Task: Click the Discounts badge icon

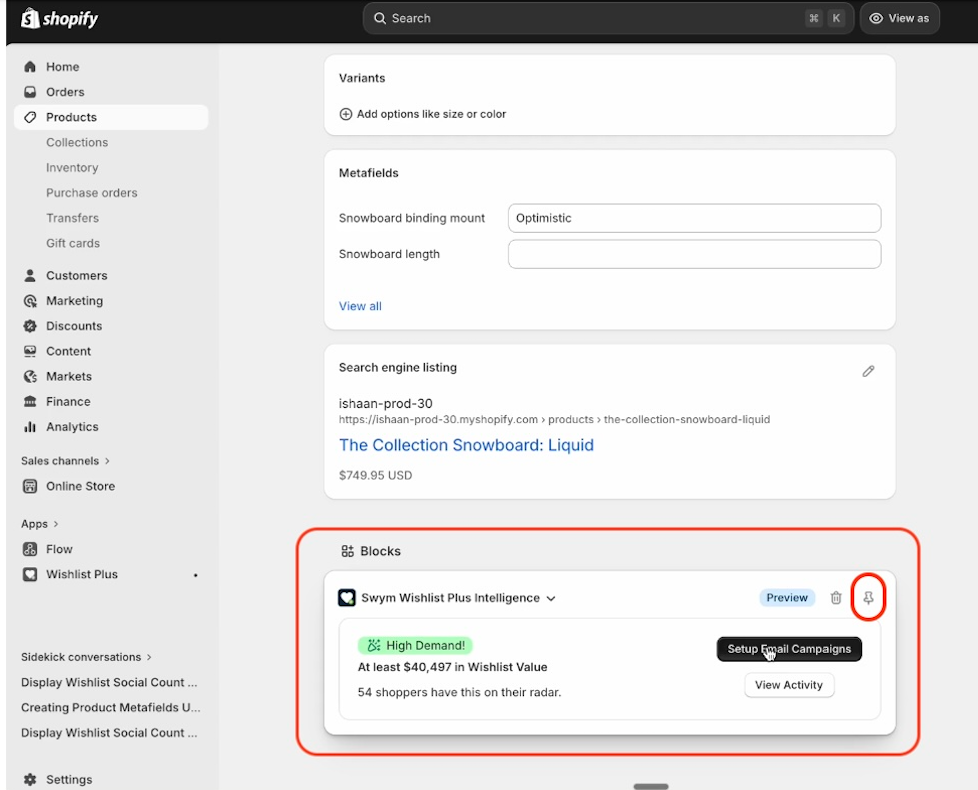Action: [30, 326]
